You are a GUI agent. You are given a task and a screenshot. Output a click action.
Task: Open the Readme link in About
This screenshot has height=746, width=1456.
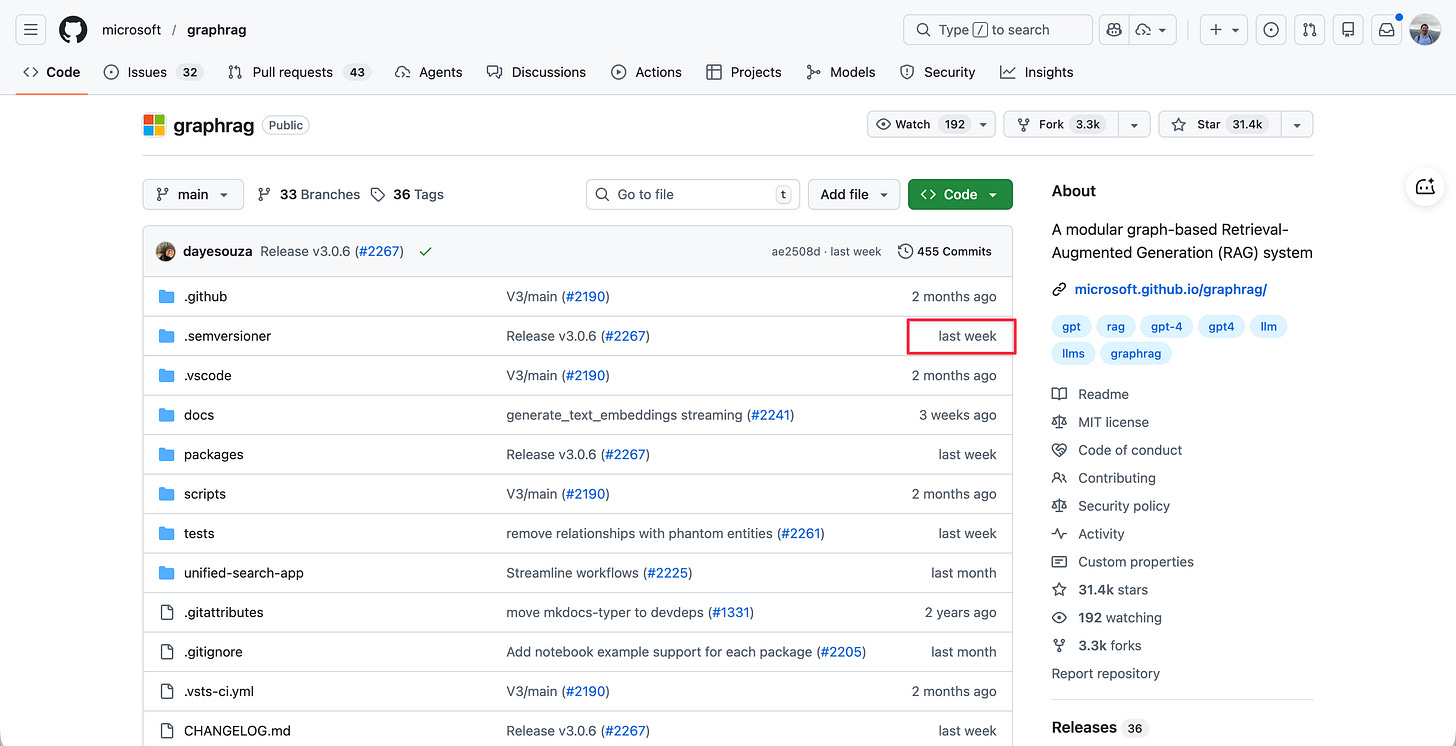(x=1090, y=394)
